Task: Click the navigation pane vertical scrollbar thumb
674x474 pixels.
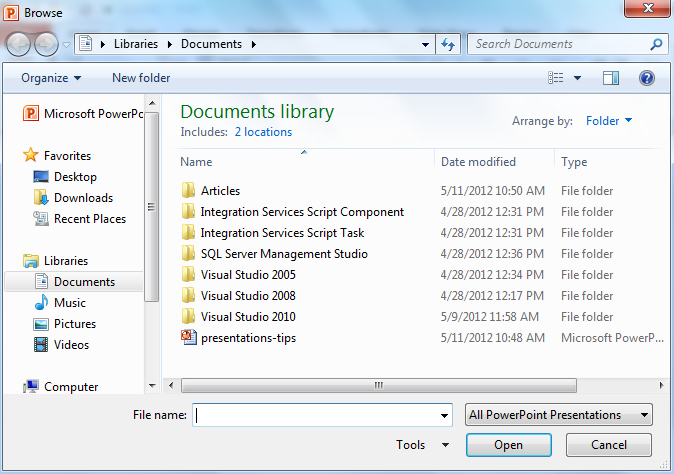Action: click(x=151, y=207)
